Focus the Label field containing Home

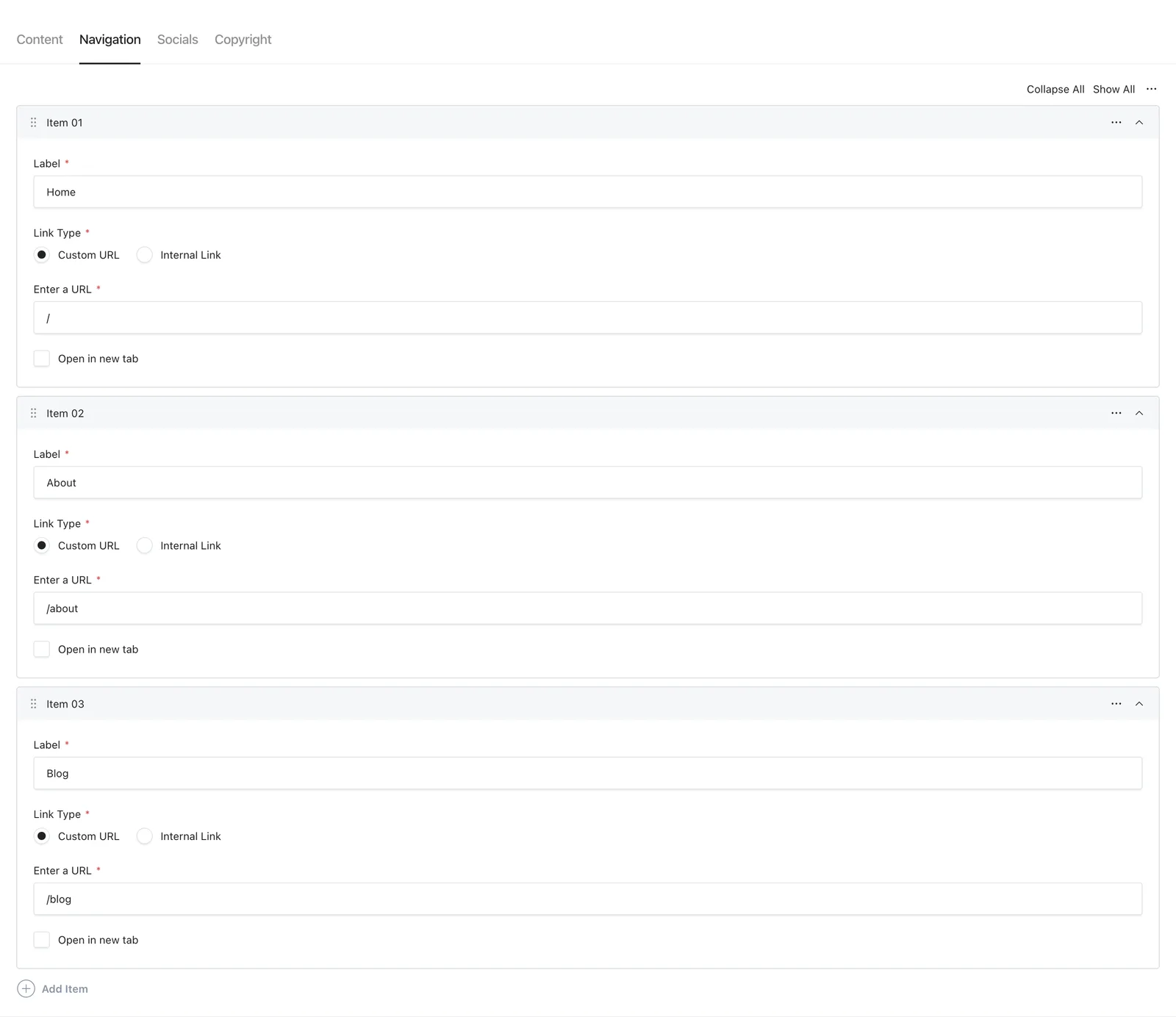coord(587,192)
